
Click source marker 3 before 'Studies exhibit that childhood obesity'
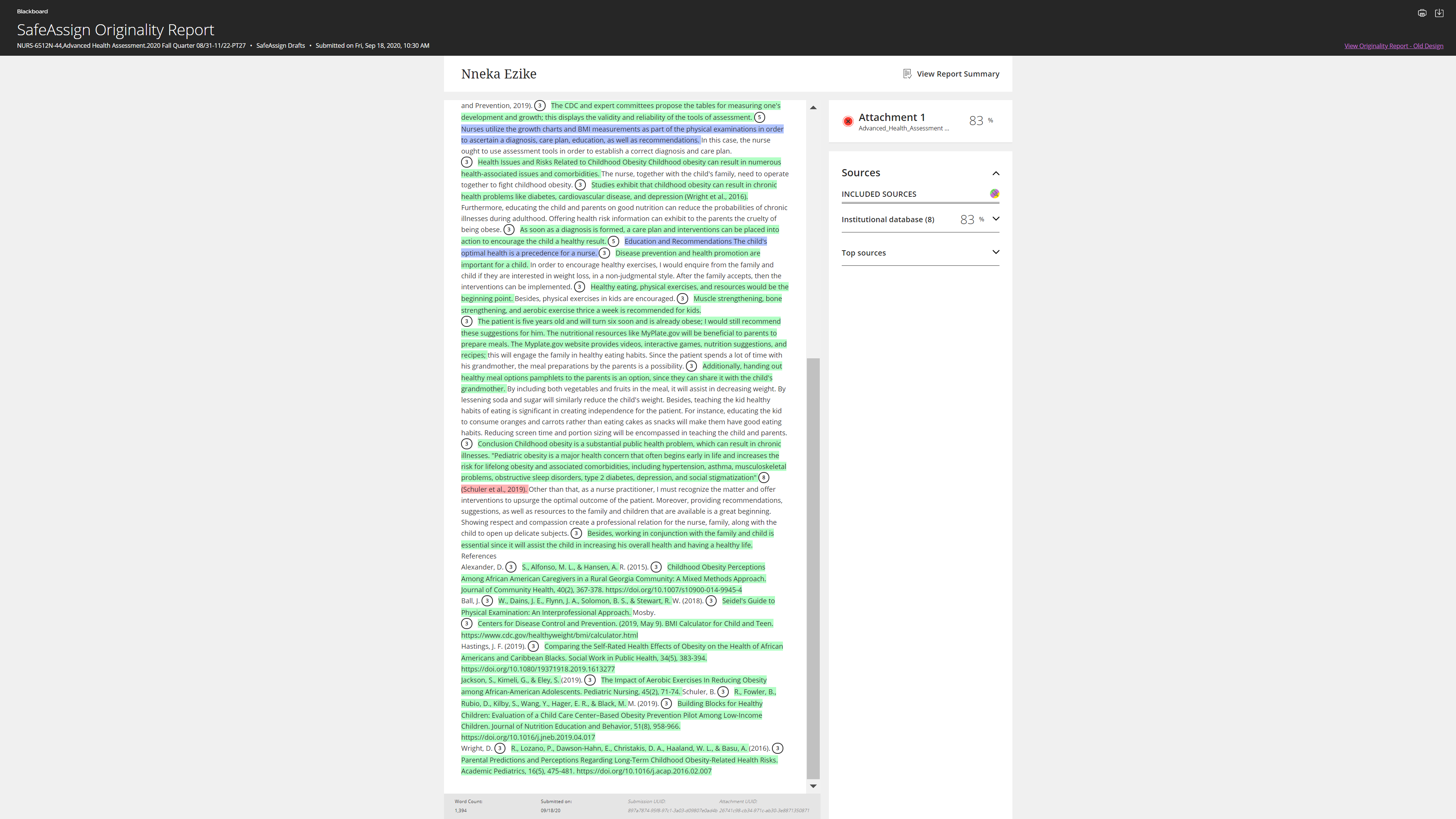coord(580,185)
